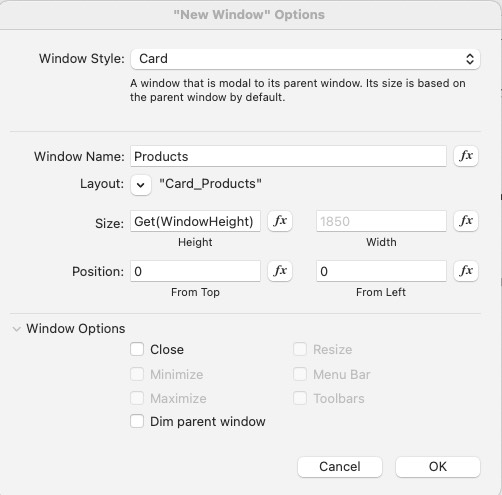Check the Resize option
The width and height of the screenshot is (502, 495).
coord(300,349)
